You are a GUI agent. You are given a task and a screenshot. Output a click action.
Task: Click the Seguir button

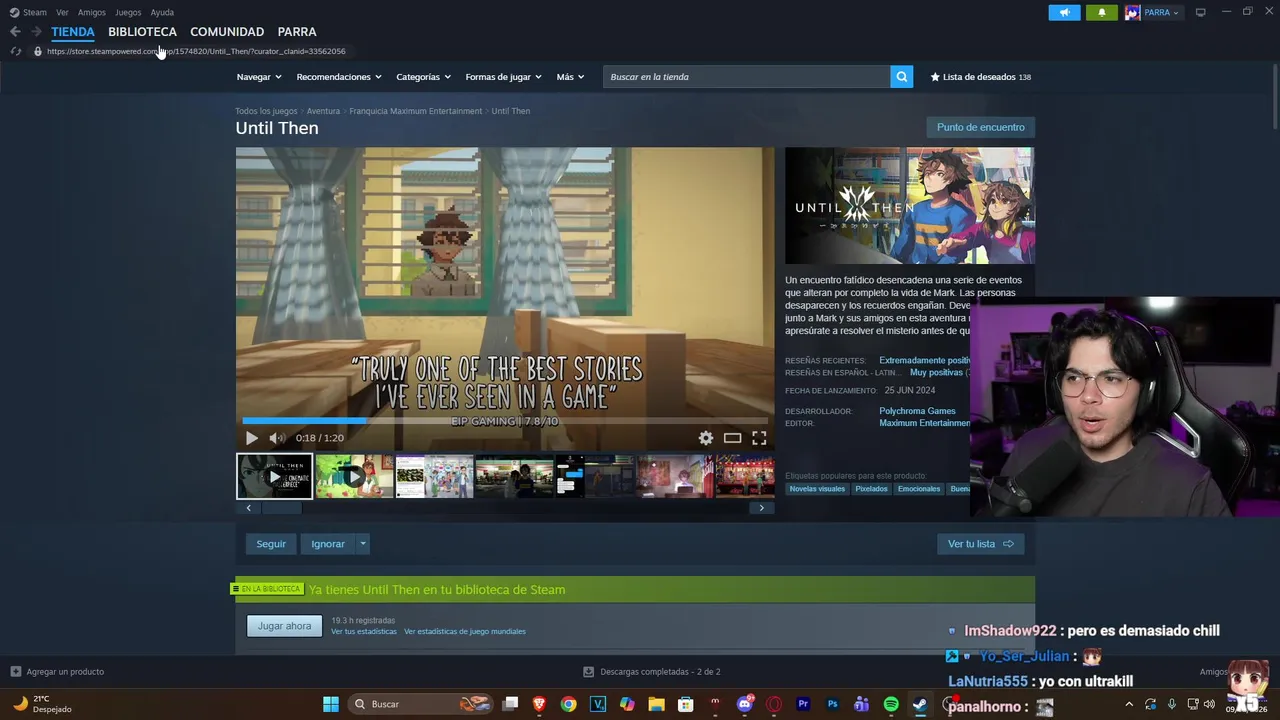tap(271, 544)
